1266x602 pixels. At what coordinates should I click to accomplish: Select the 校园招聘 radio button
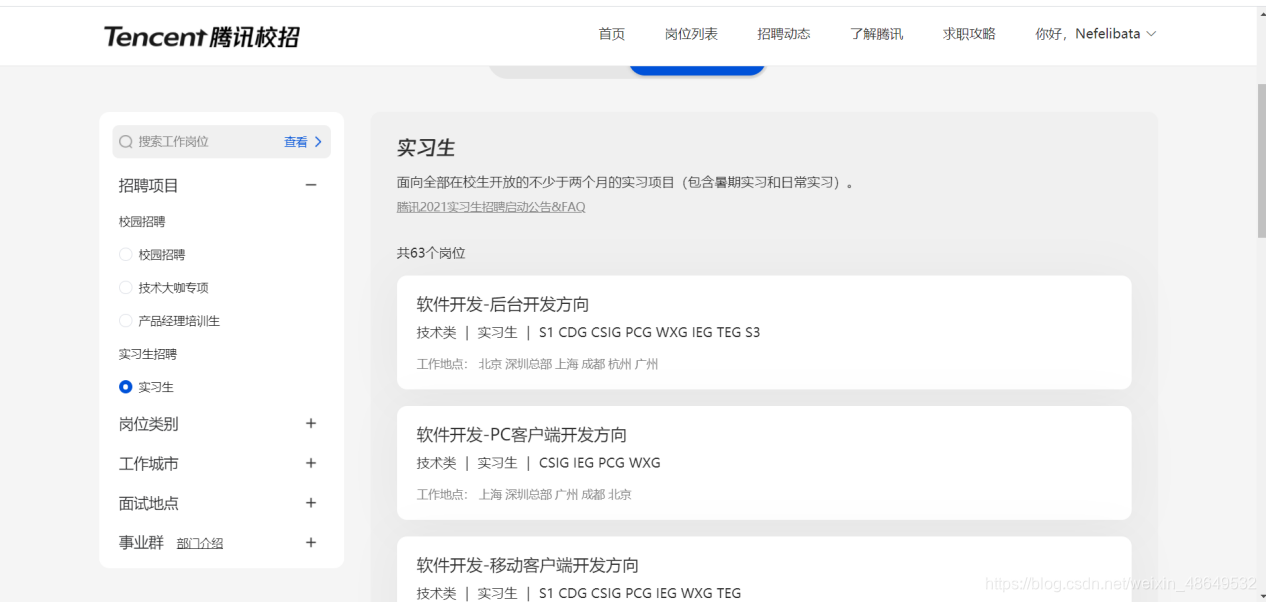[x=125, y=254]
